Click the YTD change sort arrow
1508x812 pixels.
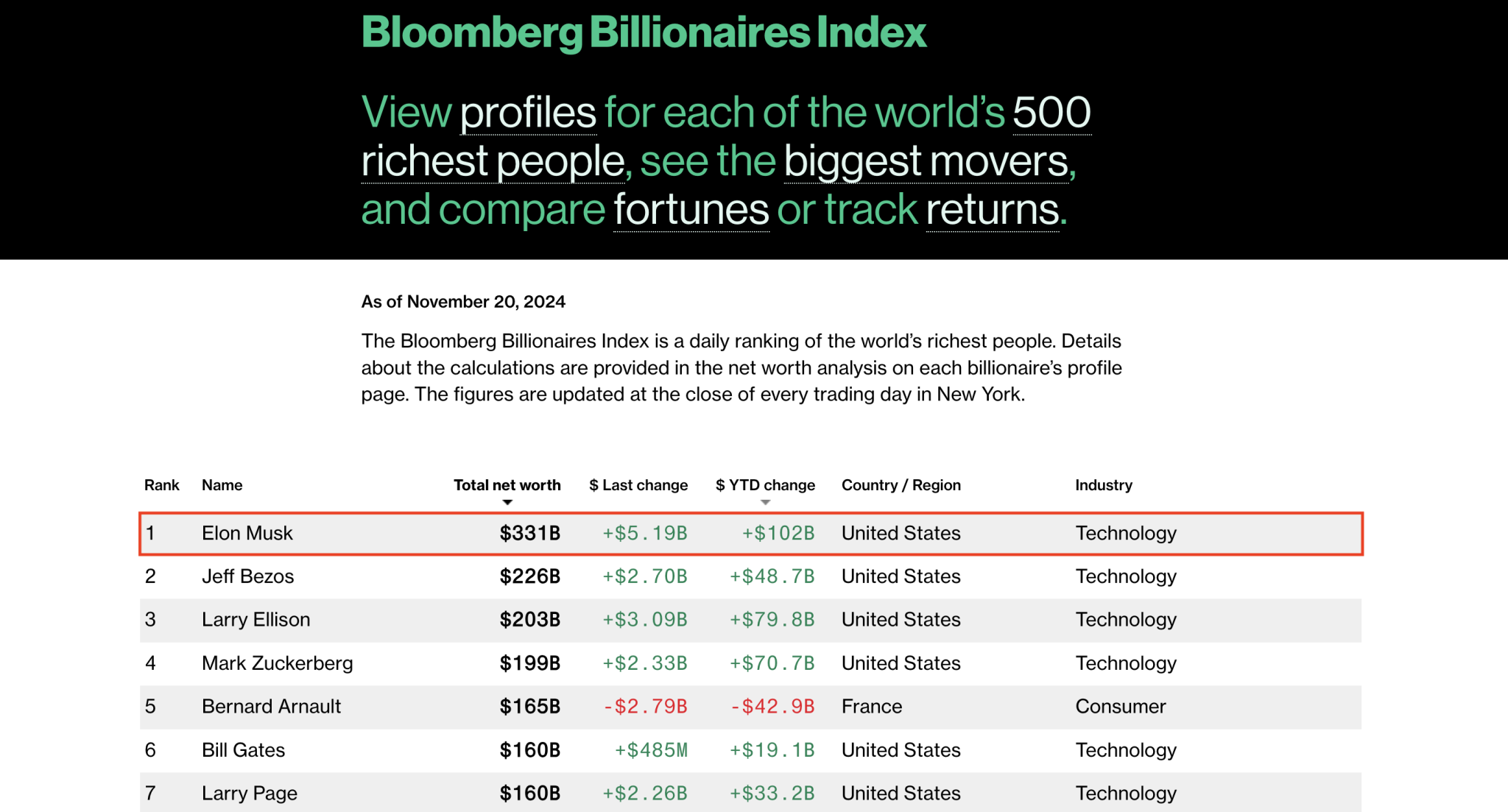pyautogui.click(x=766, y=502)
